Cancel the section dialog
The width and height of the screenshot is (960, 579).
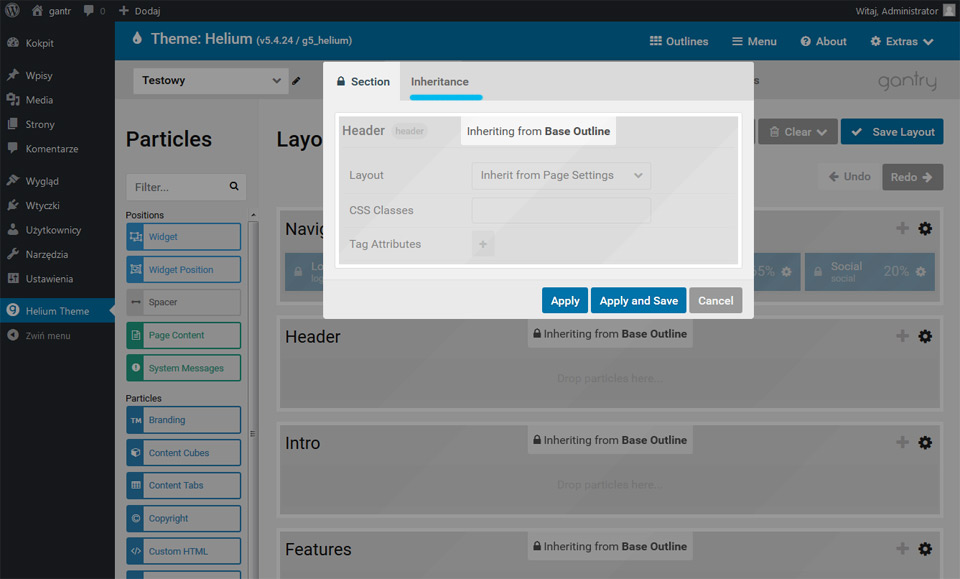click(x=716, y=301)
